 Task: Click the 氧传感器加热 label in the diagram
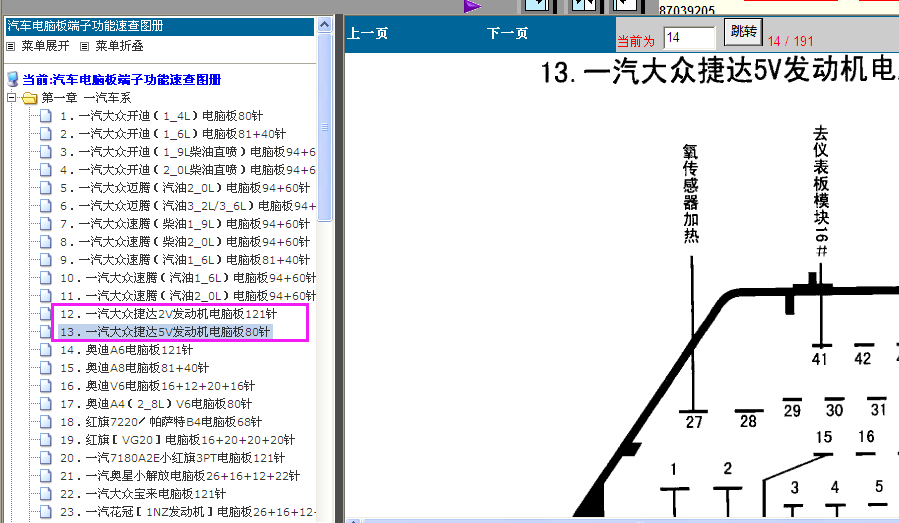pyautogui.click(x=691, y=194)
